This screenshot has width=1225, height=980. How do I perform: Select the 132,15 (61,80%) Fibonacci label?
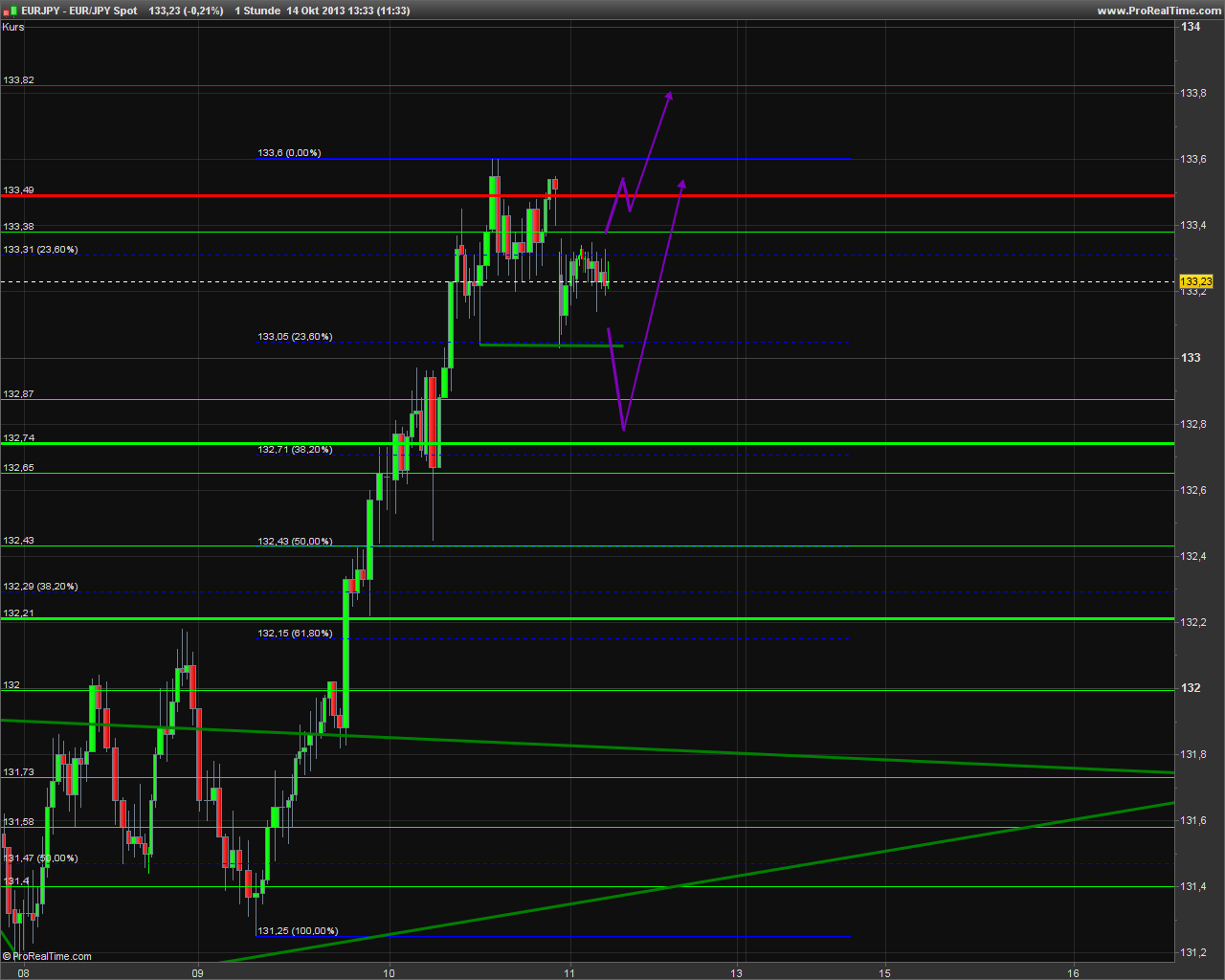click(x=295, y=634)
